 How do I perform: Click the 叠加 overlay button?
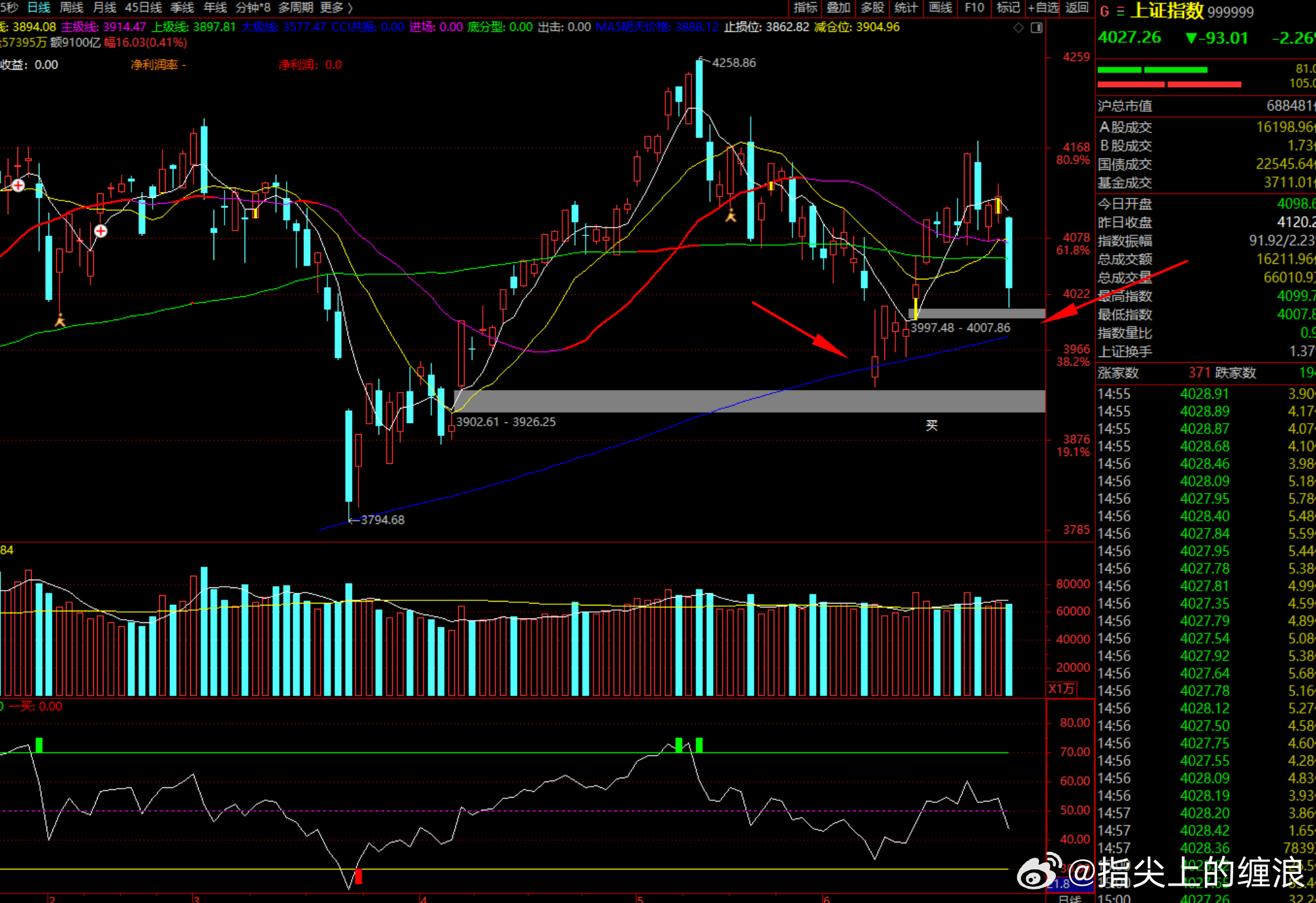click(x=839, y=7)
